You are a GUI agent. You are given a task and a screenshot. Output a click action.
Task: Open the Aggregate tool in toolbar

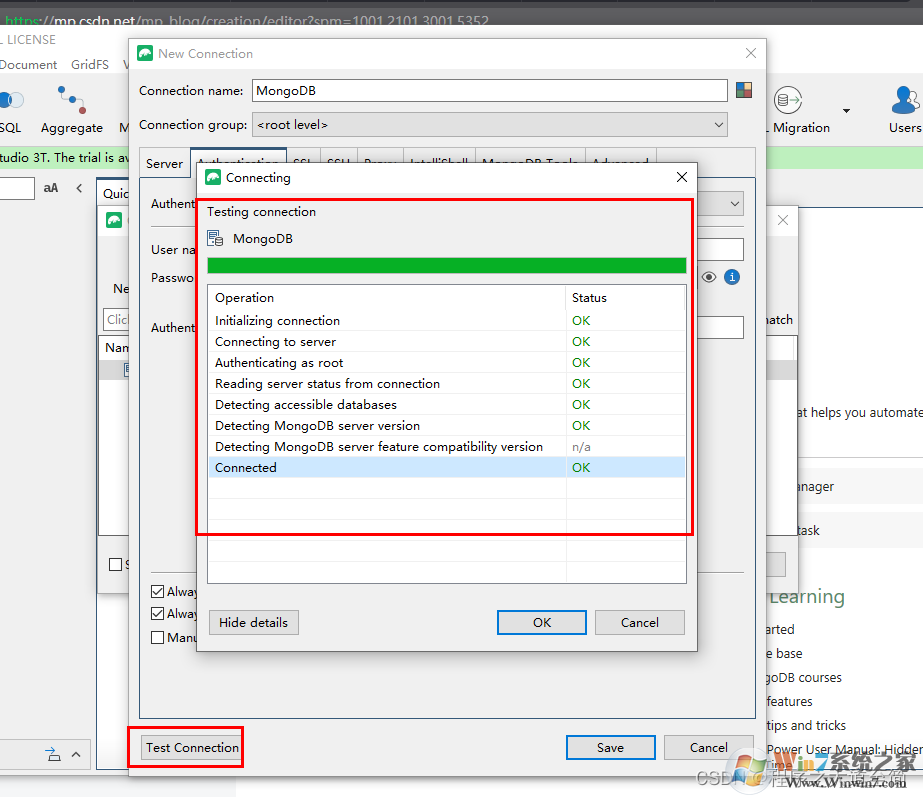(x=72, y=110)
